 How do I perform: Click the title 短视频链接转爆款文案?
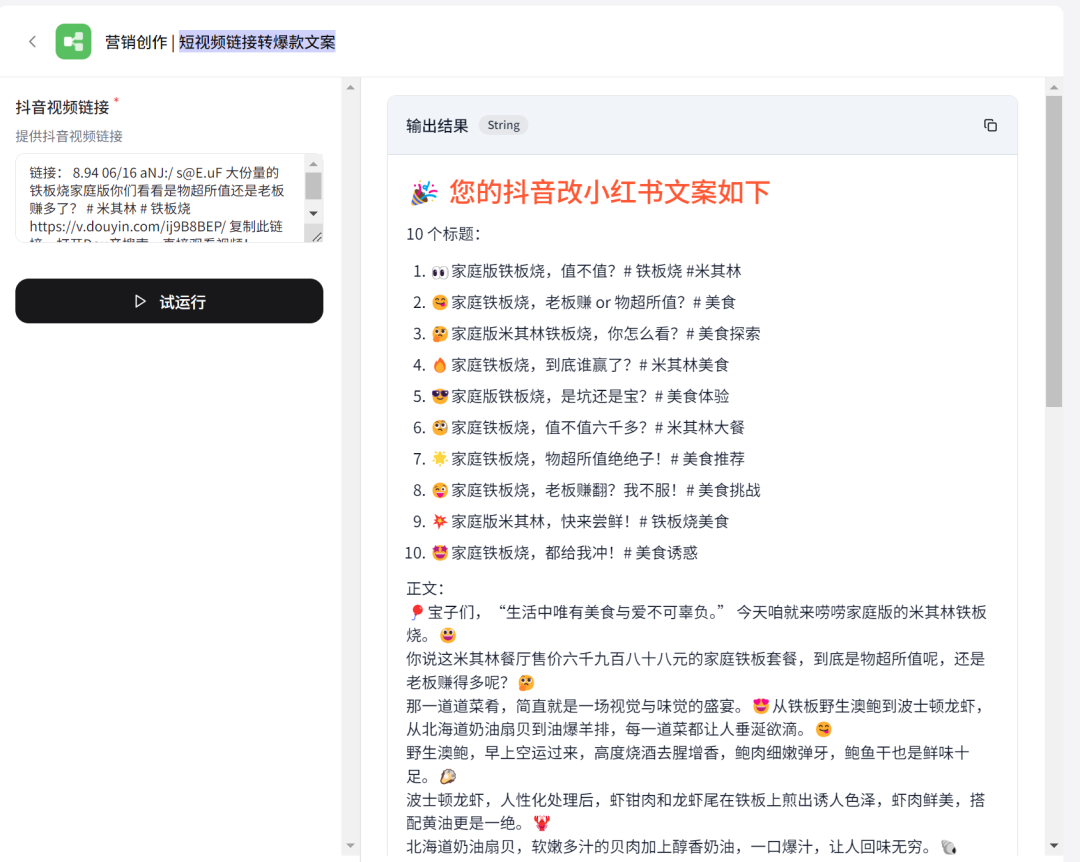click(257, 42)
